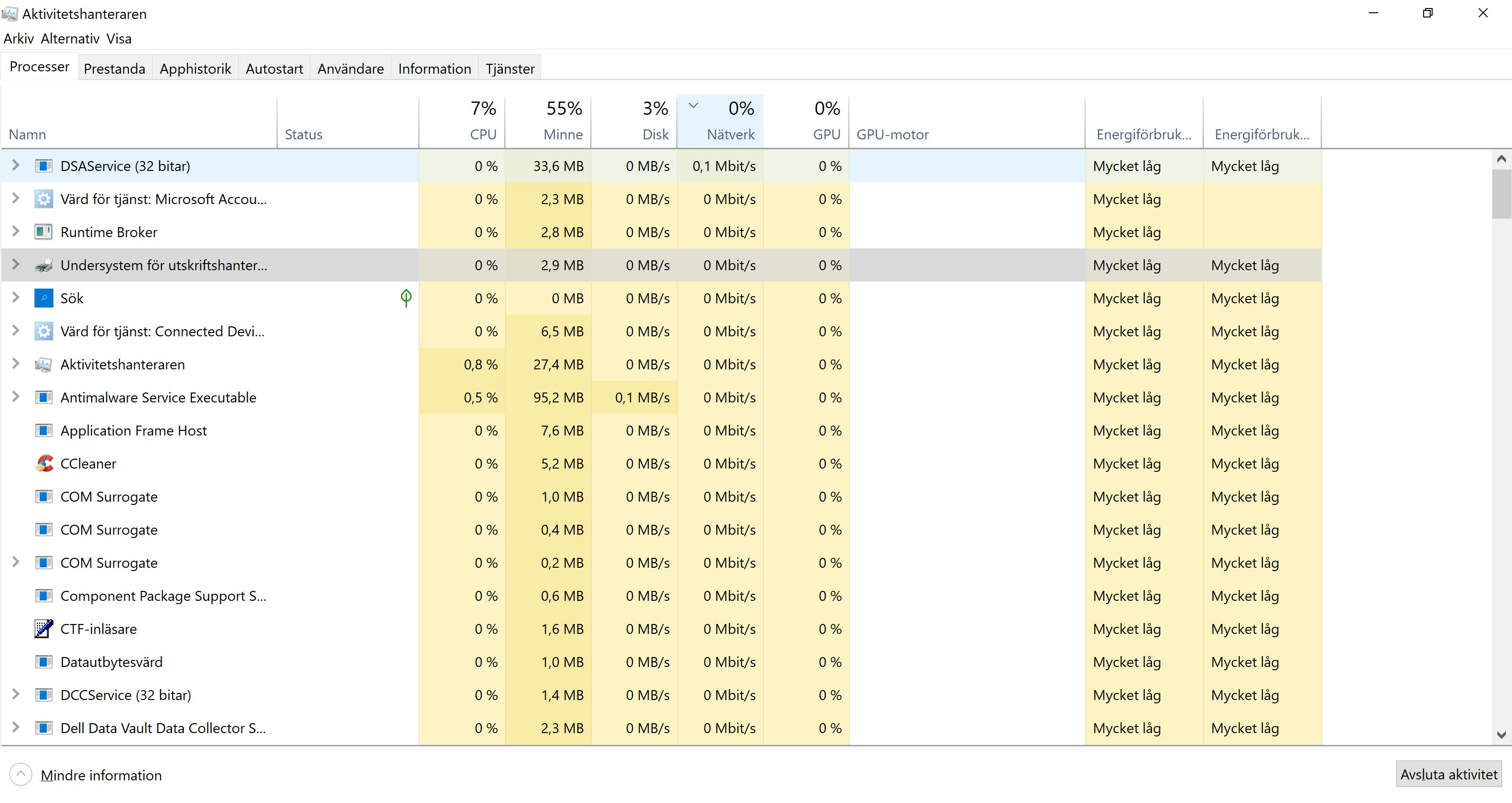Click the Mindre information circle arrow icon
Viewport: 1512px width, 803px height.
(21, 774)
